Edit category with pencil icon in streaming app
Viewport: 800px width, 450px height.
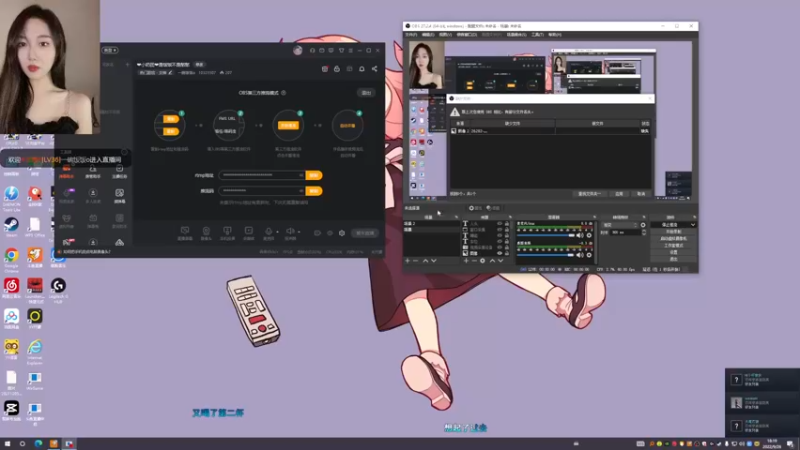170,72
